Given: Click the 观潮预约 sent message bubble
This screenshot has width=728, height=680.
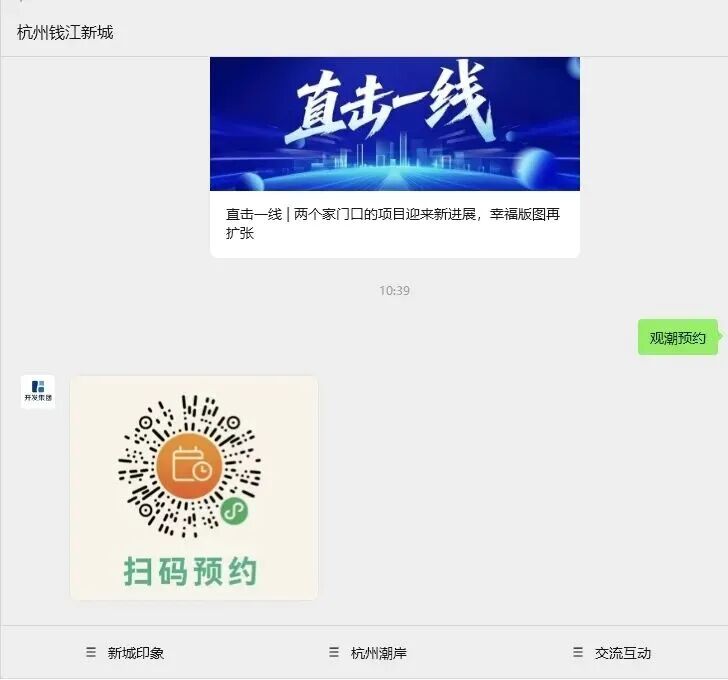Looking at the screenshot, I should 678,337.
